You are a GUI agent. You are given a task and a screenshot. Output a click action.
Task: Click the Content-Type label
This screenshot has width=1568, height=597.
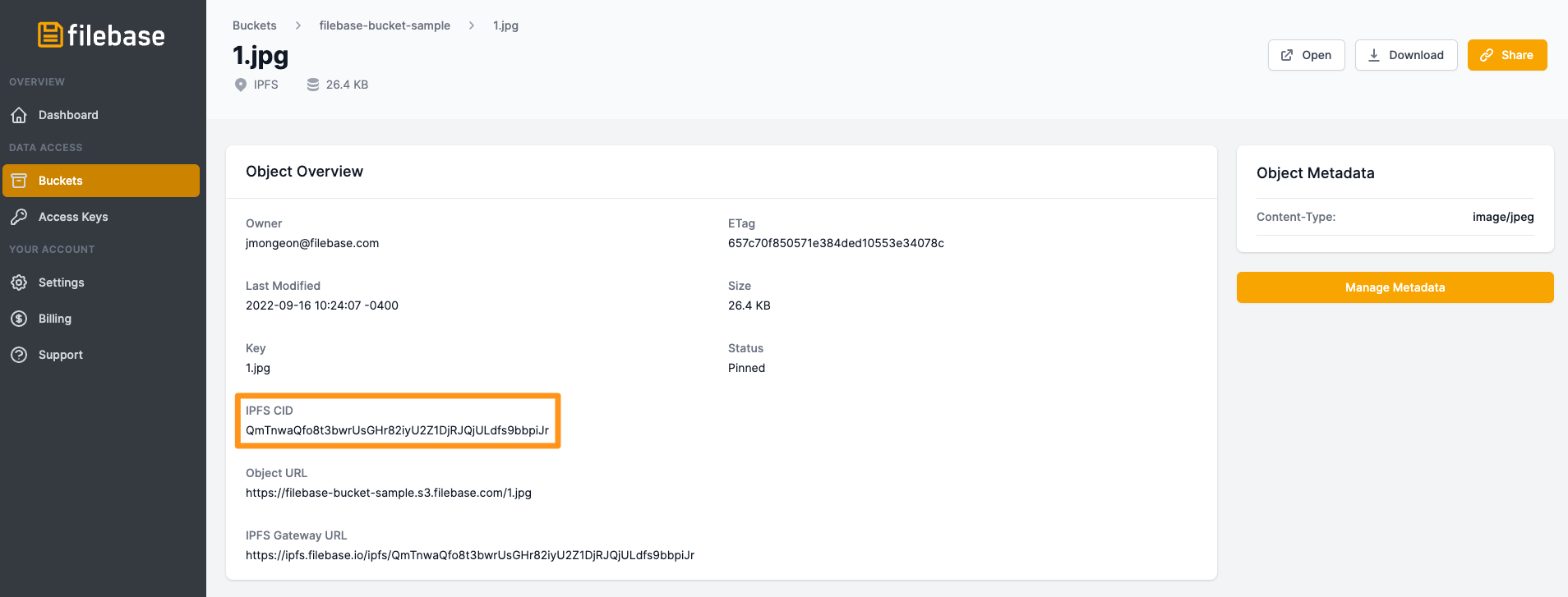pos(1296,217)
